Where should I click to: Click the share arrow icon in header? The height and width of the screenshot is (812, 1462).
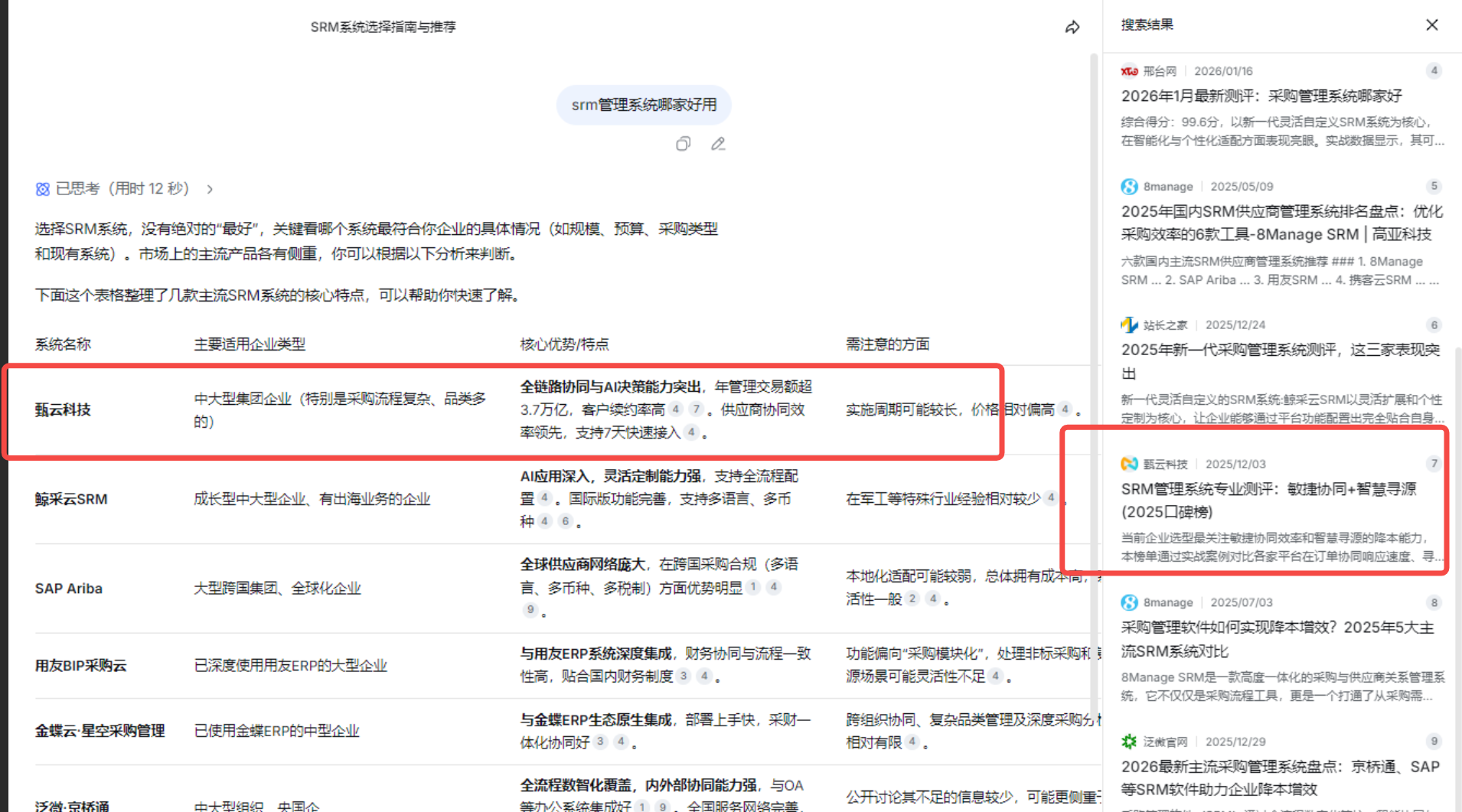click(1072, 28)
